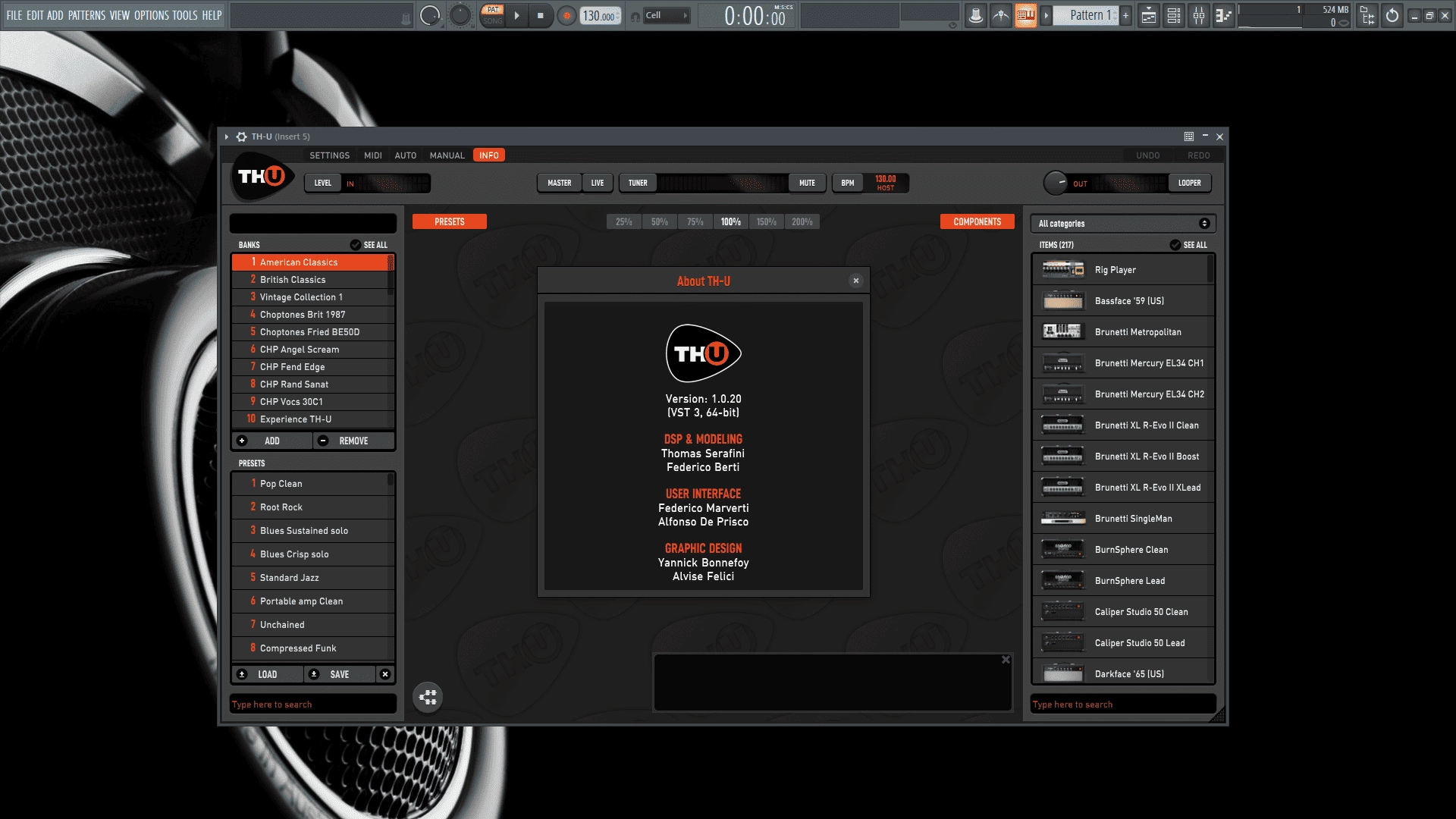Open the PATTERNS menu
1456x819 pixels.
(87, 15)
